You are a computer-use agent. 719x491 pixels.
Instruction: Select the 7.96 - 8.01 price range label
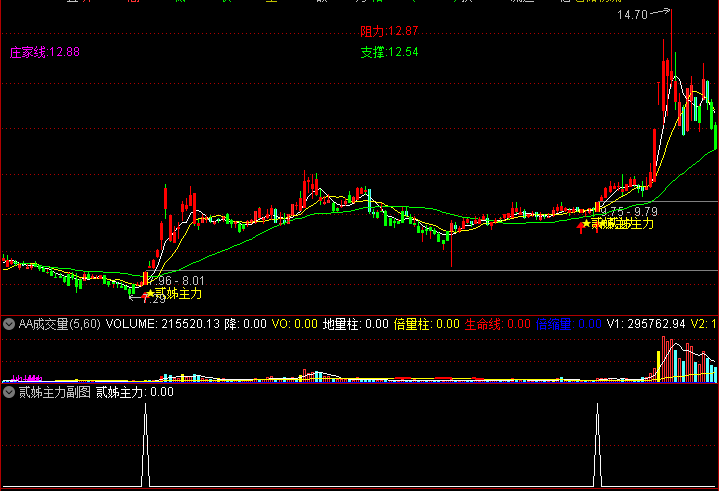pyautogui.click(x=176, y=280)
